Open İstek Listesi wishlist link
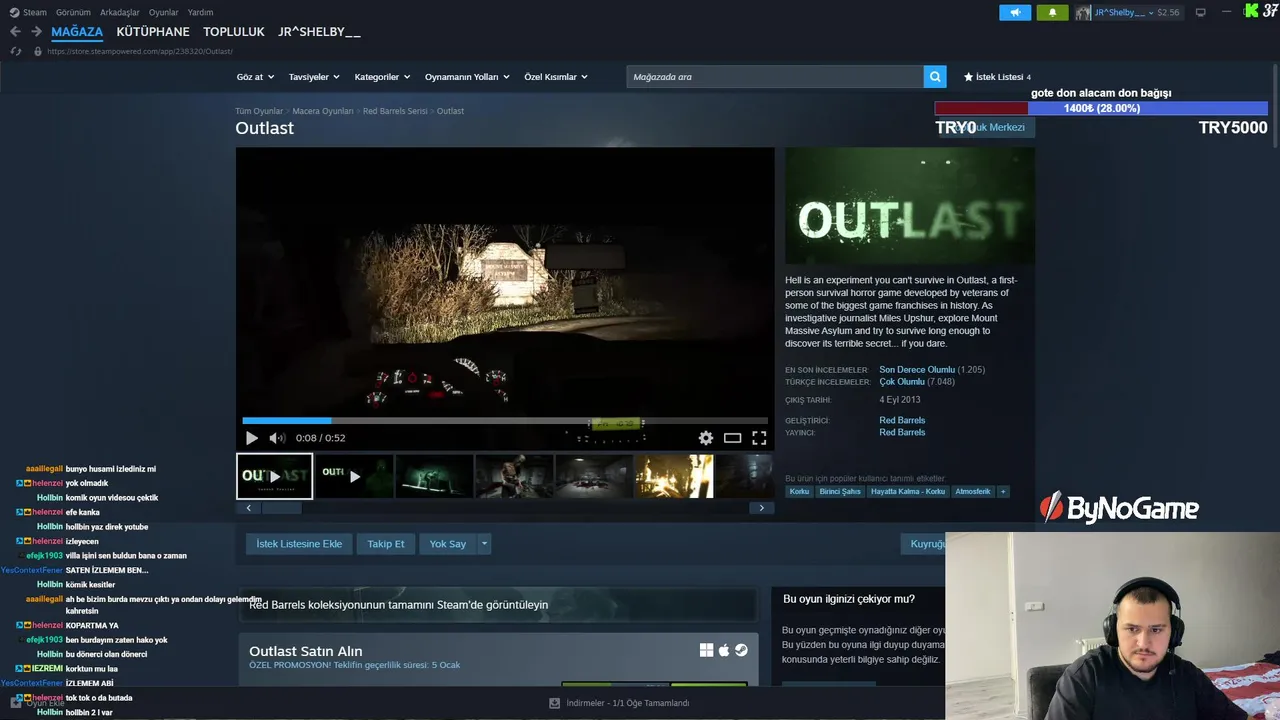Viewport: 1280px width, 720px height. (x=997, y=77)
